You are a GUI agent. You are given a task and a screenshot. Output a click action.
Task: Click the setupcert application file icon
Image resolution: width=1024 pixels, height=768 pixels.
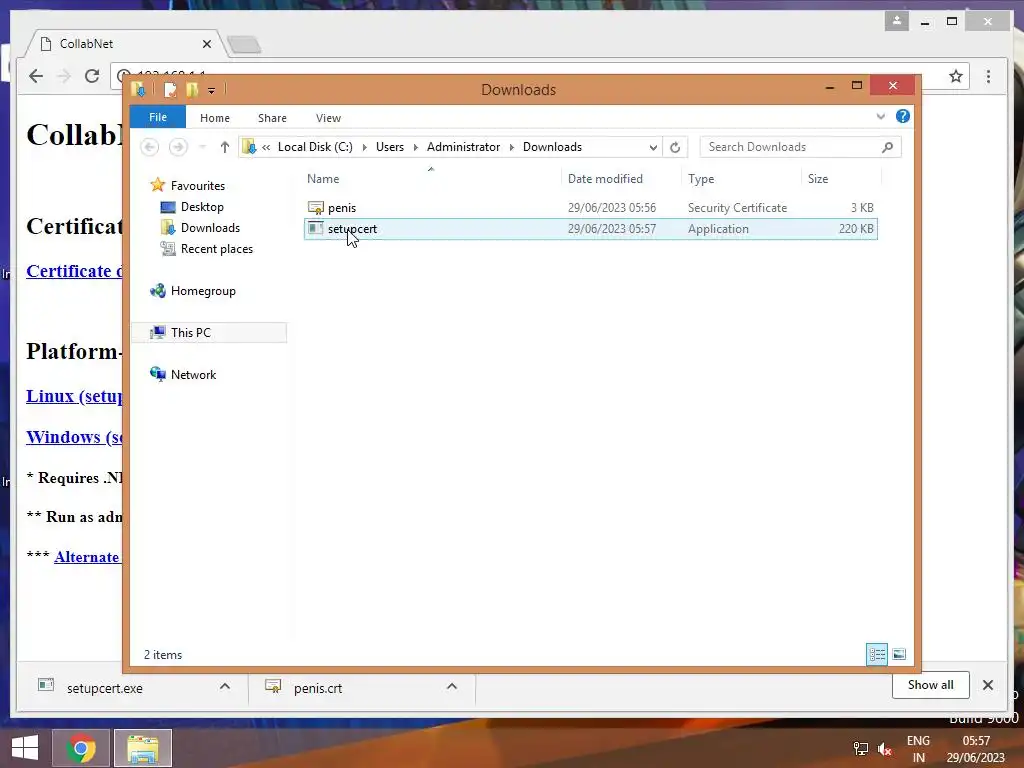click(x=315, y=228)
